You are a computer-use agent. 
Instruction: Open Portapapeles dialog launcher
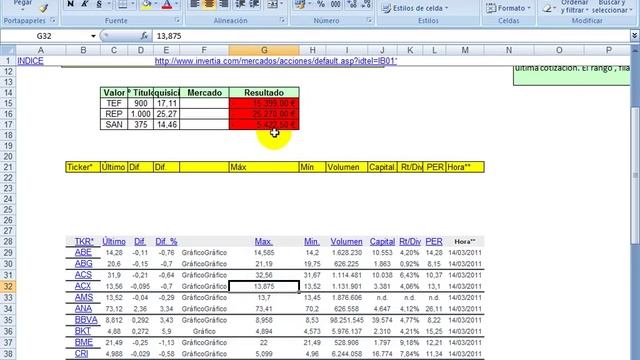point(53,20)
